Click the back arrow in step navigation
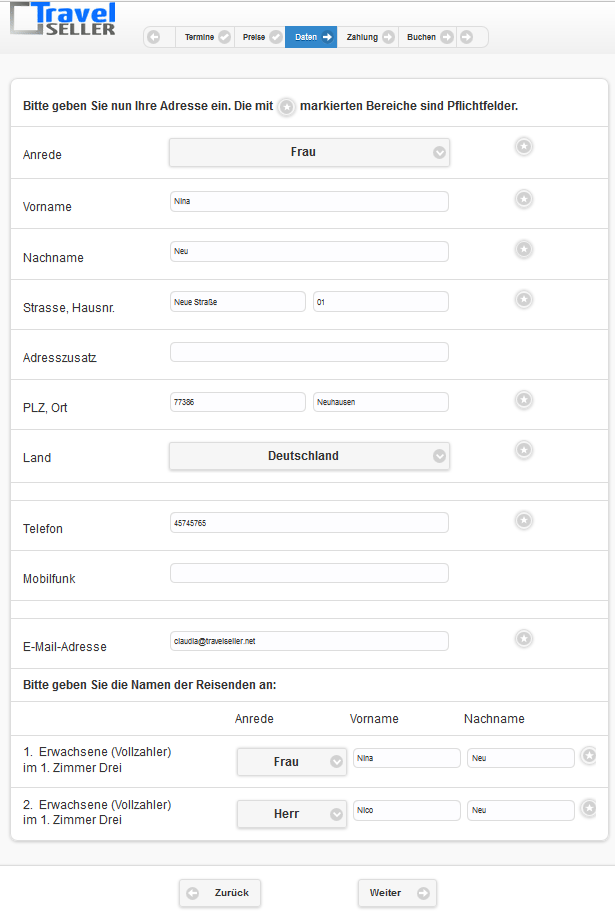Image resolution: width=615 pixels, height=918 pixels. click(153, 37)
